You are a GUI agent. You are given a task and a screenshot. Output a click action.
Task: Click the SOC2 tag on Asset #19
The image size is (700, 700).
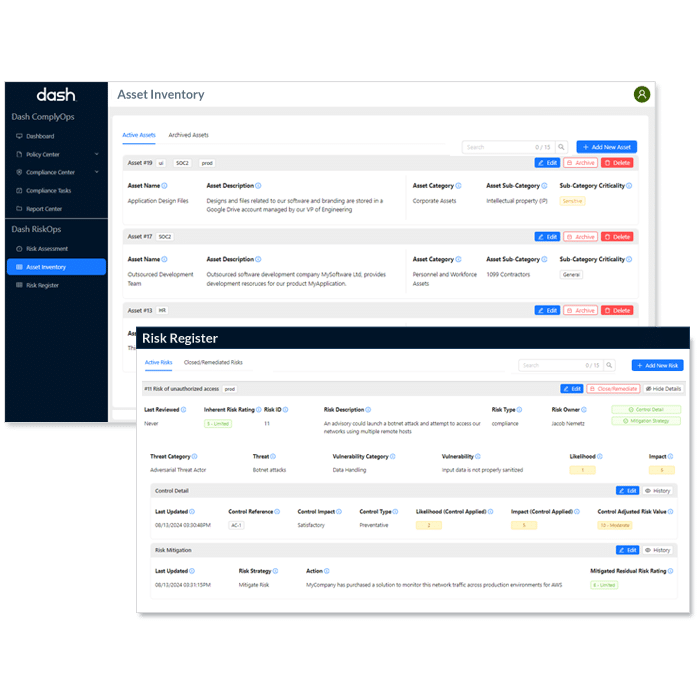point(182,163)
